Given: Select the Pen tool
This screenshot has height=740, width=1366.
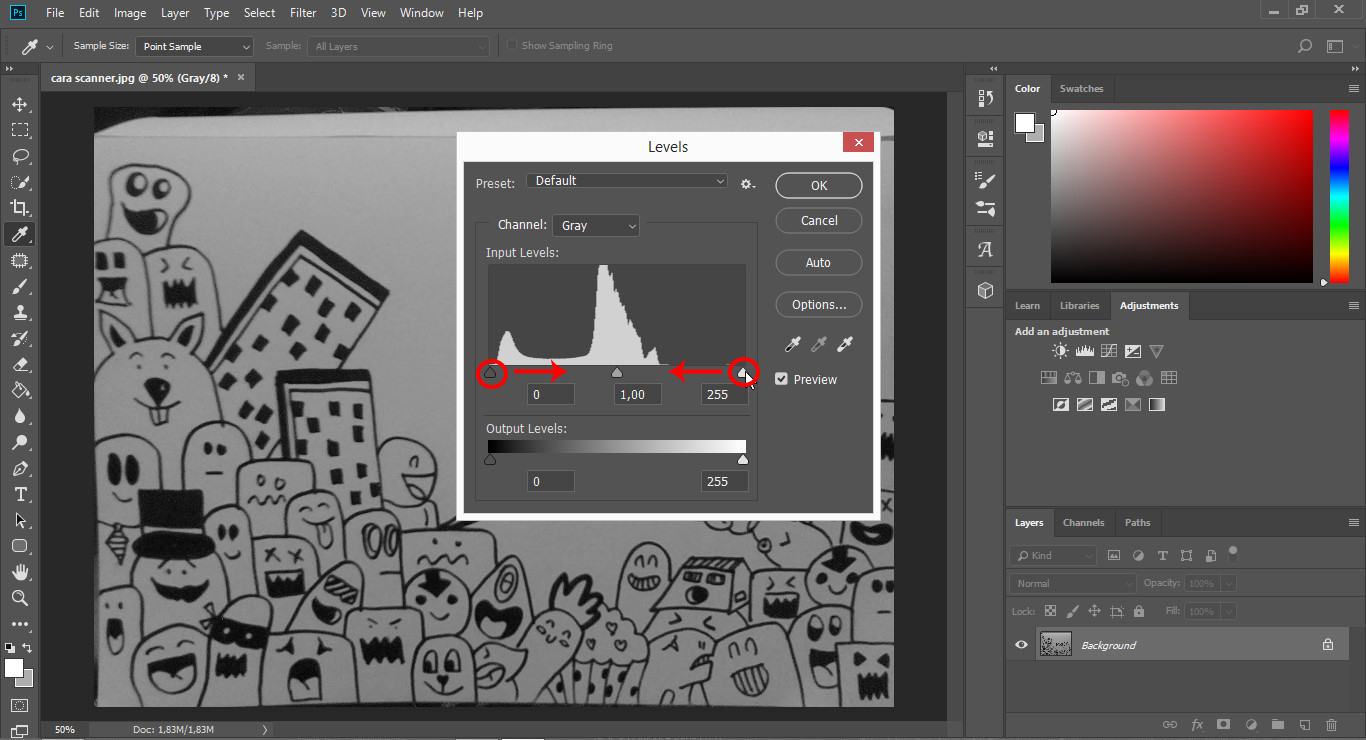Looking at the screenshot, I should click(x=19, y=469).
